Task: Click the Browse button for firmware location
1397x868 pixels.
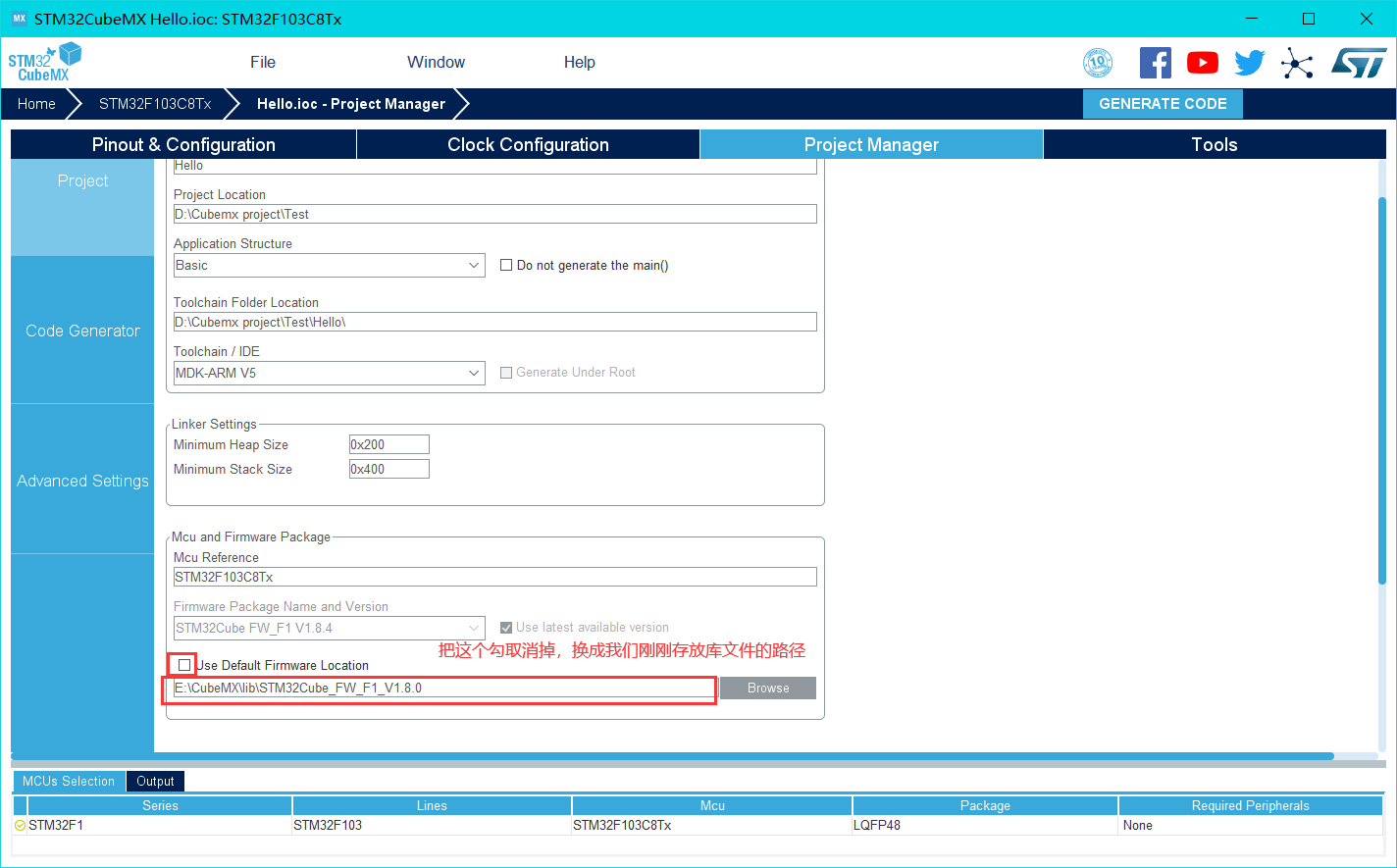Action: coord(768,689)
